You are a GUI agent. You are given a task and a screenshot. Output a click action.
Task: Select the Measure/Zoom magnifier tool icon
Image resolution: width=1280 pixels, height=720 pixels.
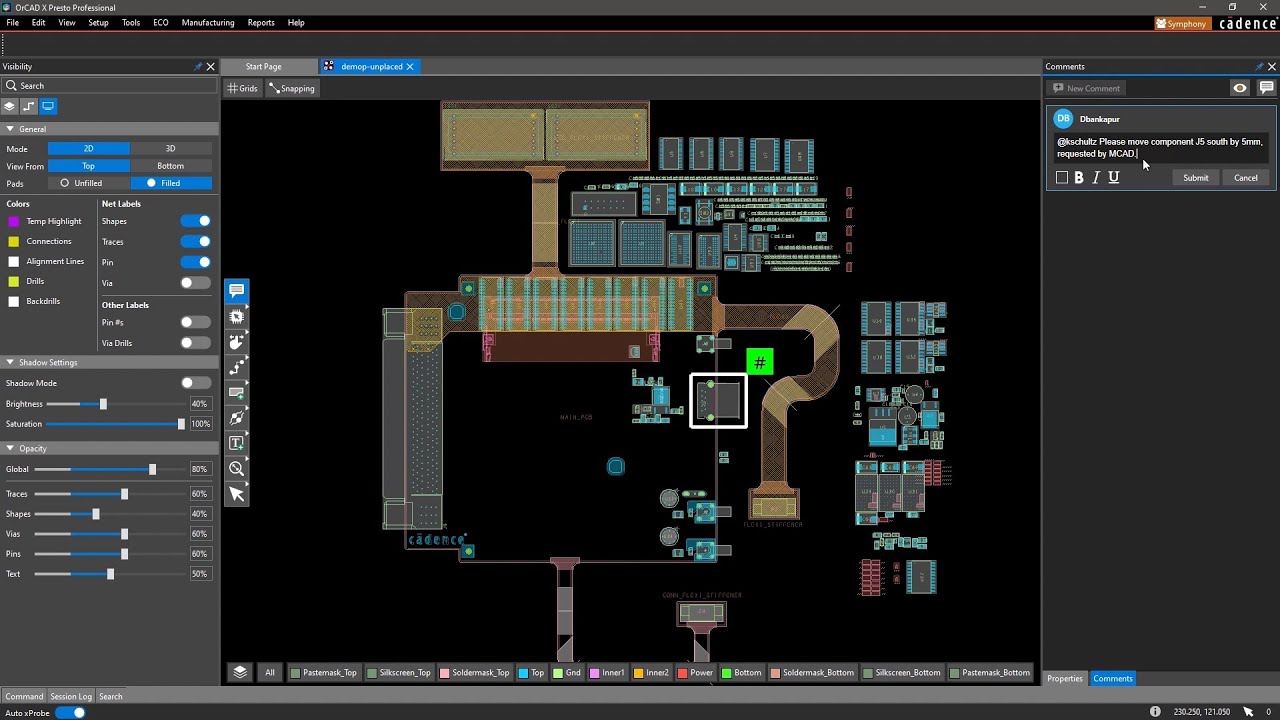click(x=237, y=468)
